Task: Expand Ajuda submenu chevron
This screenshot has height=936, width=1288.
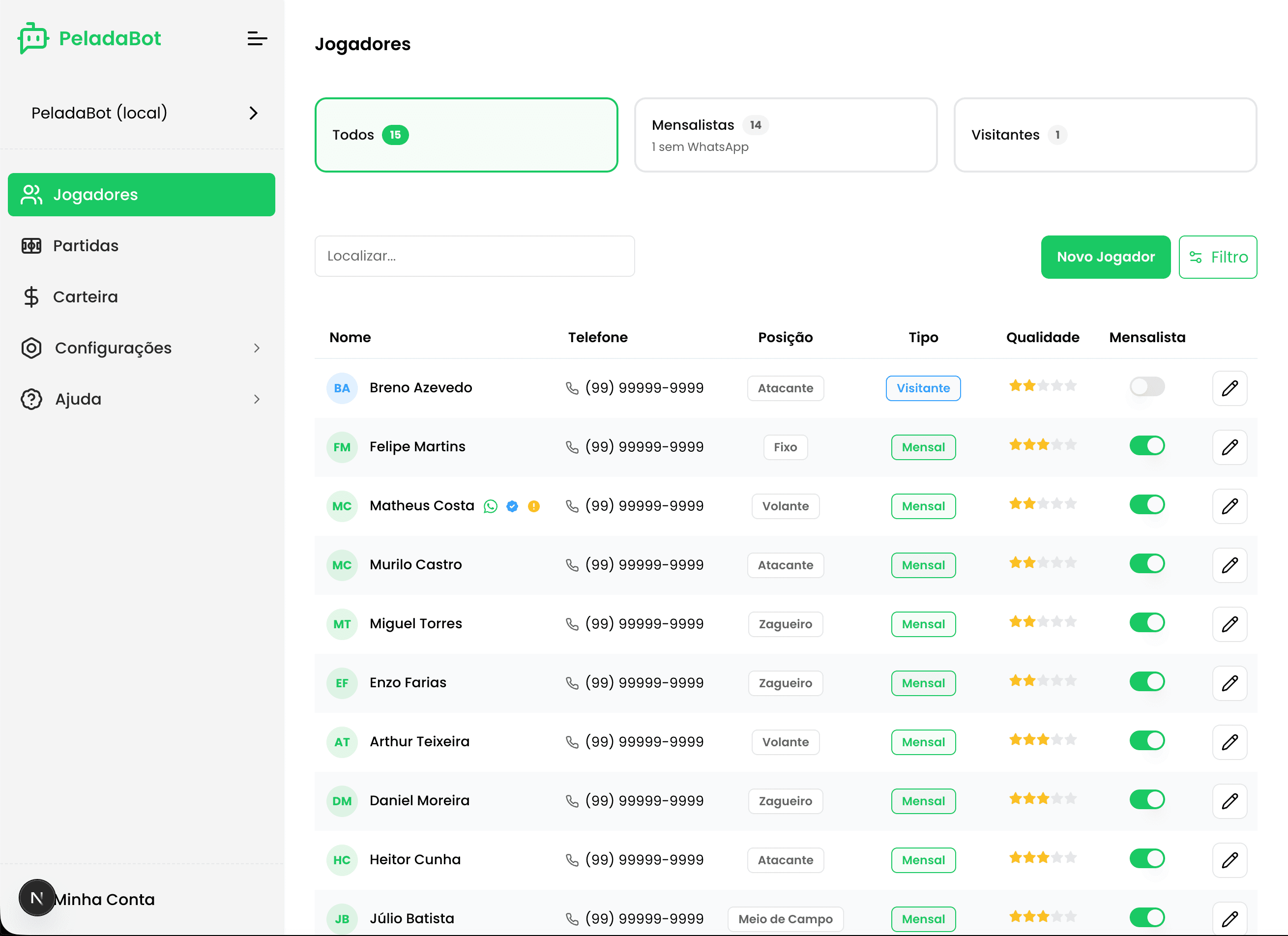Action: pyautogui.click(x=257, y=399)
